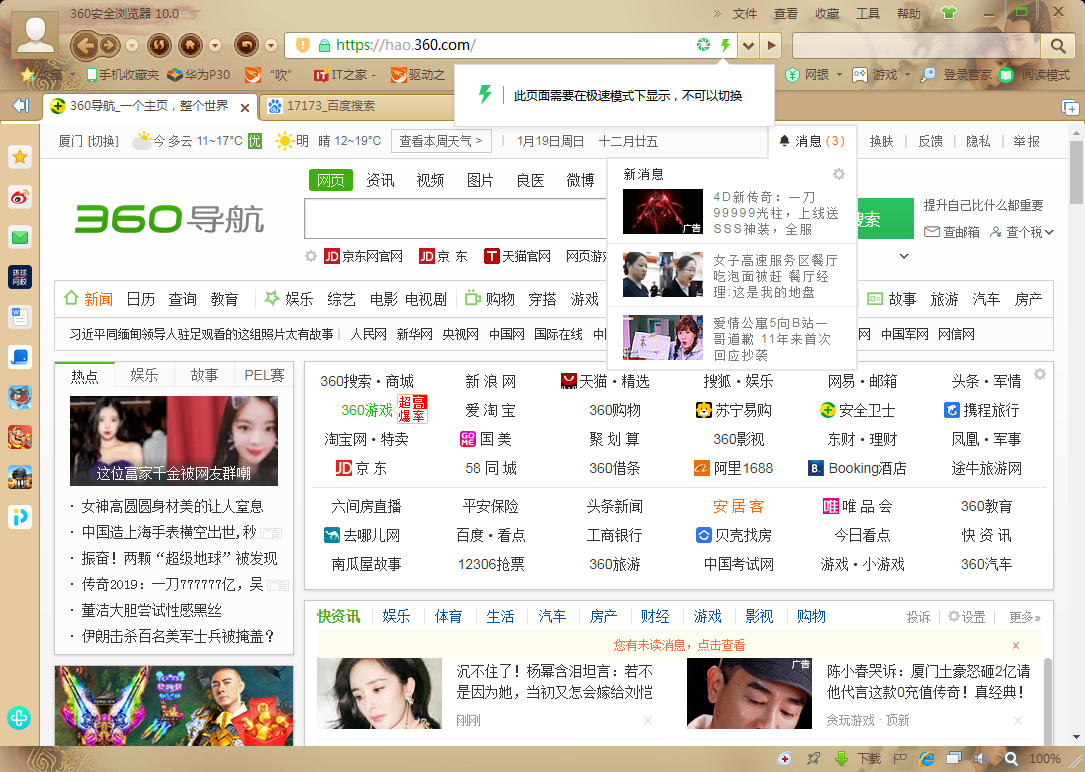The height and width of the screenshot is (772, 1085).
Task: Launch the rocket speed-boost icon in status bar
Action: pyautogui.click(x=813, y=758)
